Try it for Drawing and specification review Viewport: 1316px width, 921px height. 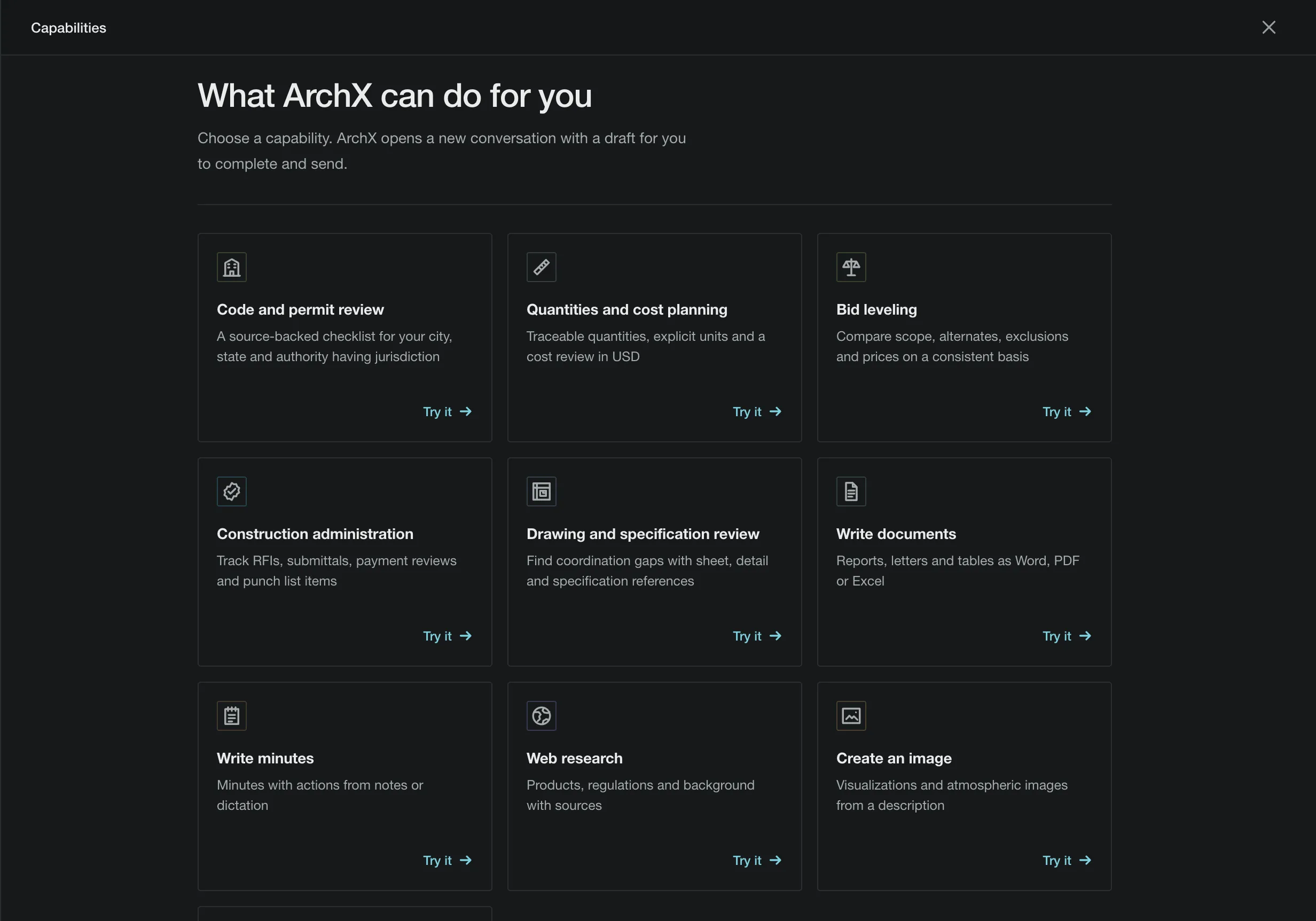(x=757, y=636)
